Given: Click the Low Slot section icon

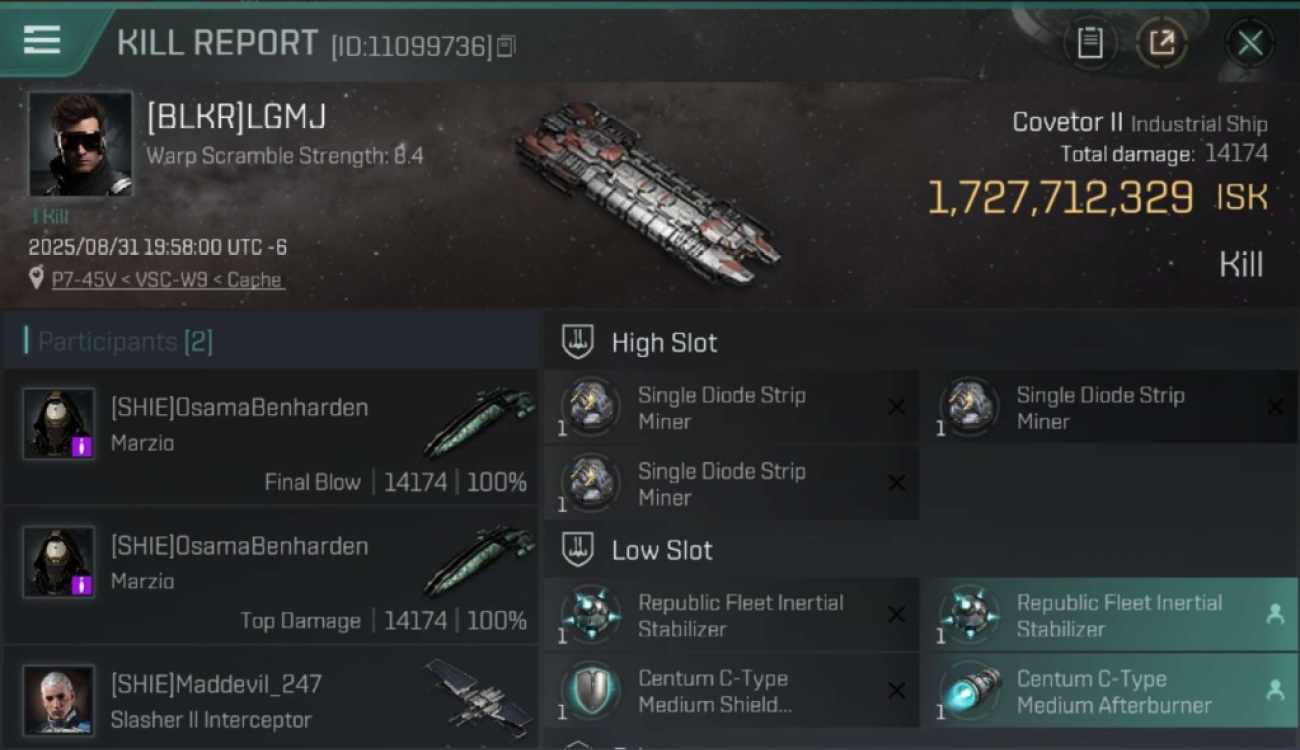Looking at the screenshot, I should pyautogui.click(x=578, y=549).
